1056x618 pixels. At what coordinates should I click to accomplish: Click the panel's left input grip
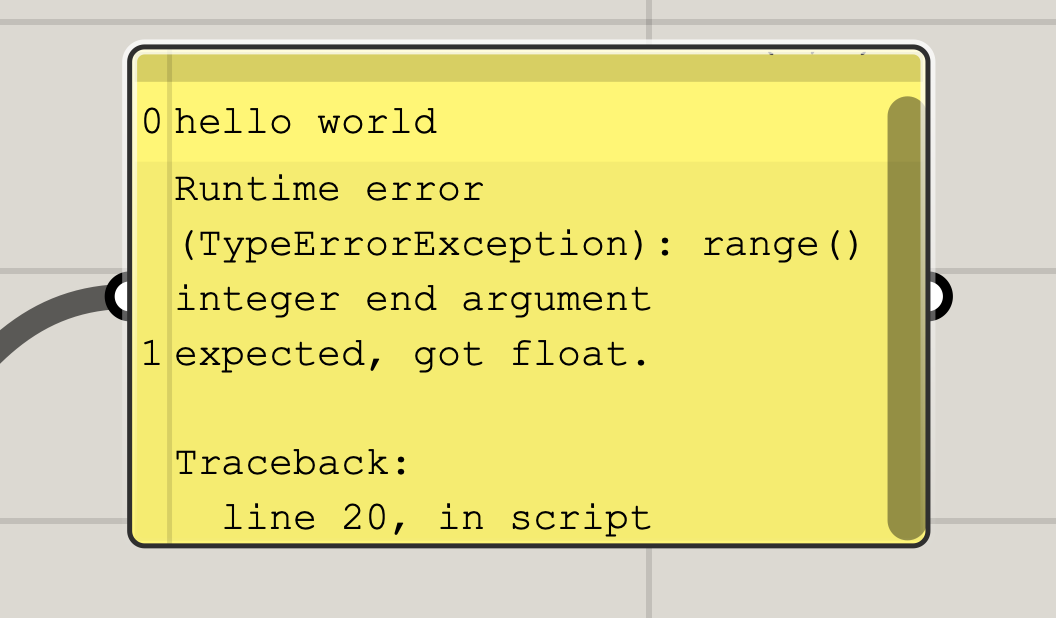(x=119, y=296)
